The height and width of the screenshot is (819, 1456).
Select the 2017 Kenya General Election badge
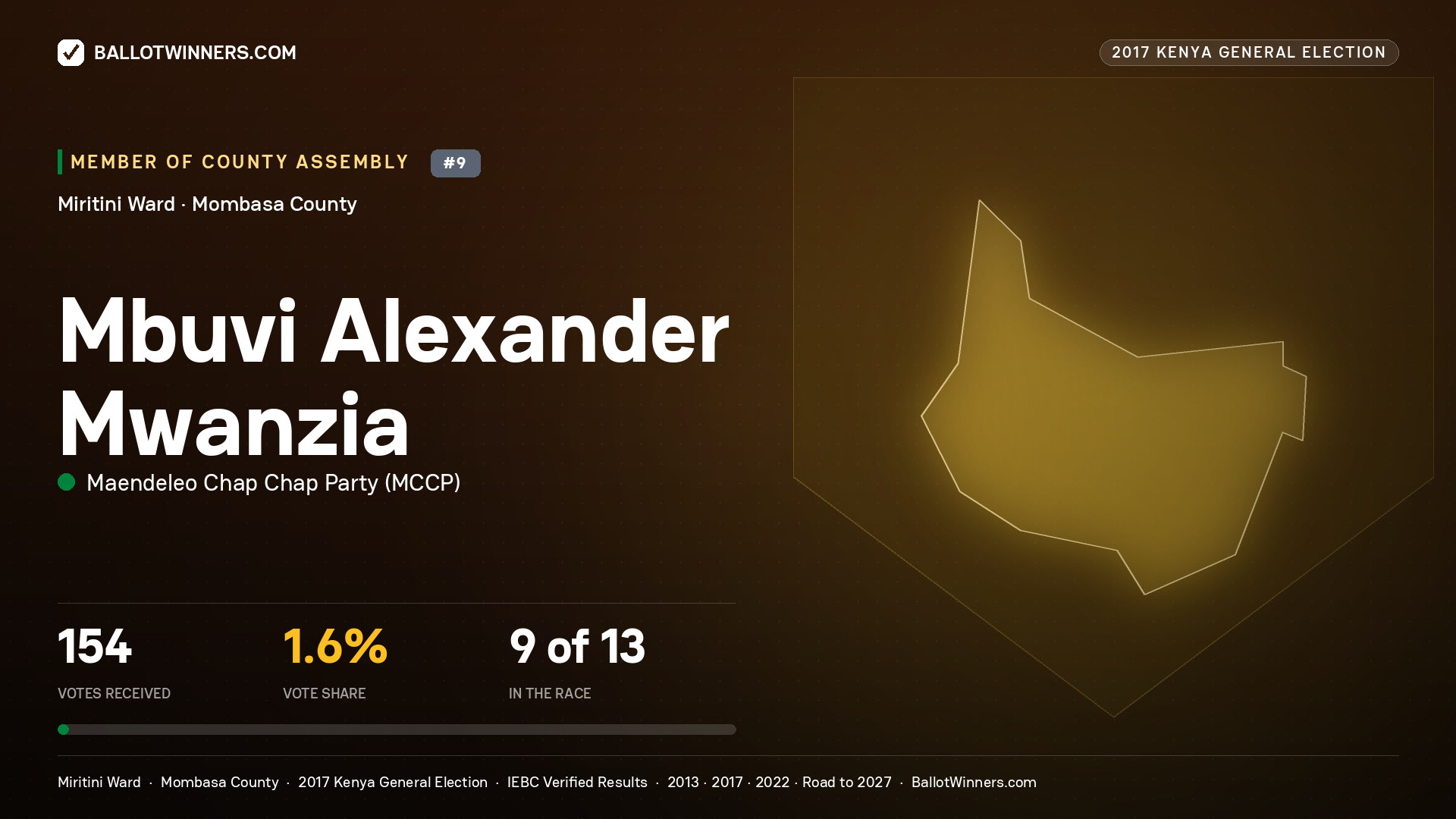click(1249, 52)
